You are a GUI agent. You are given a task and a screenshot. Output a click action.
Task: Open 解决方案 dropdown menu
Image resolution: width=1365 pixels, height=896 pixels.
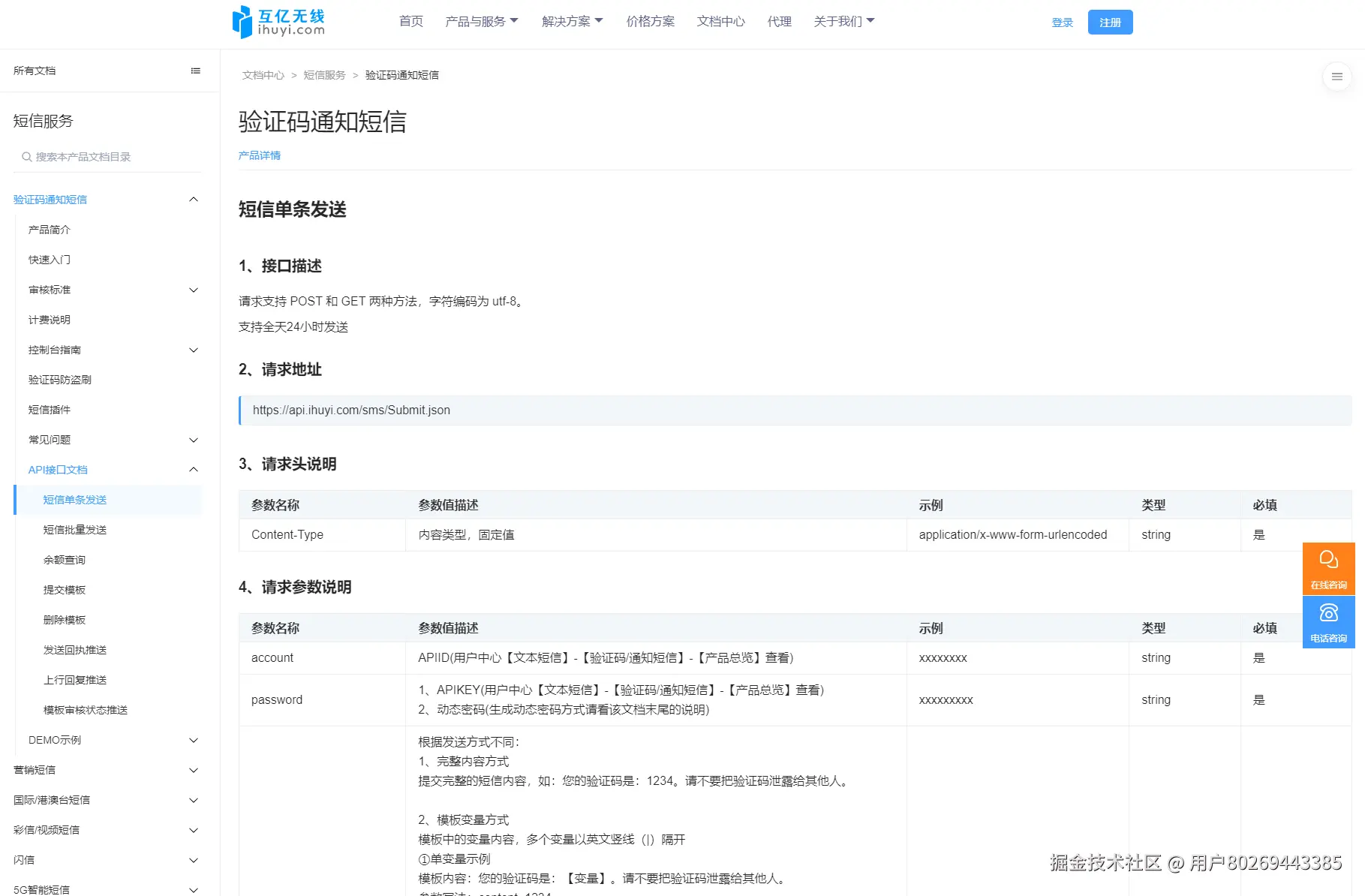(573, 21)
